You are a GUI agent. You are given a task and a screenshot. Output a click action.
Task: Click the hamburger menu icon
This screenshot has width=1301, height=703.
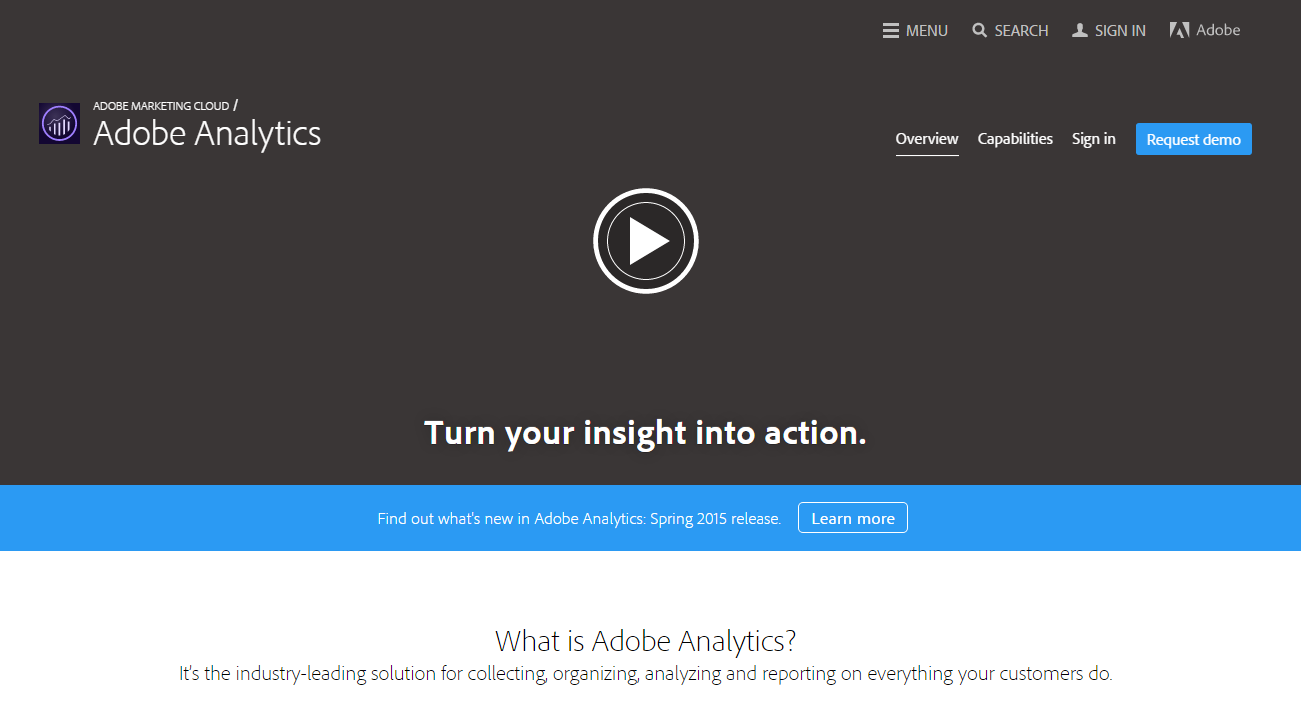(890, 31)
